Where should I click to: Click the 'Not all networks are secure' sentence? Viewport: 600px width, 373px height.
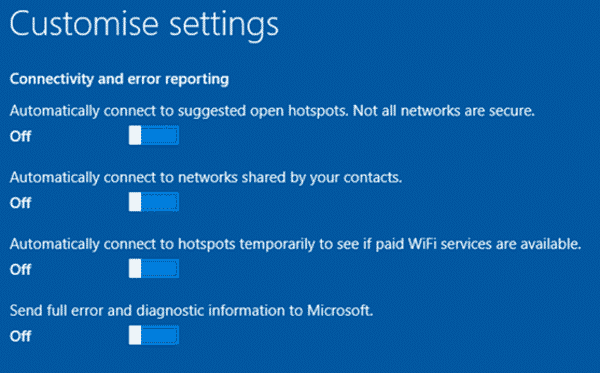point(443,111)
